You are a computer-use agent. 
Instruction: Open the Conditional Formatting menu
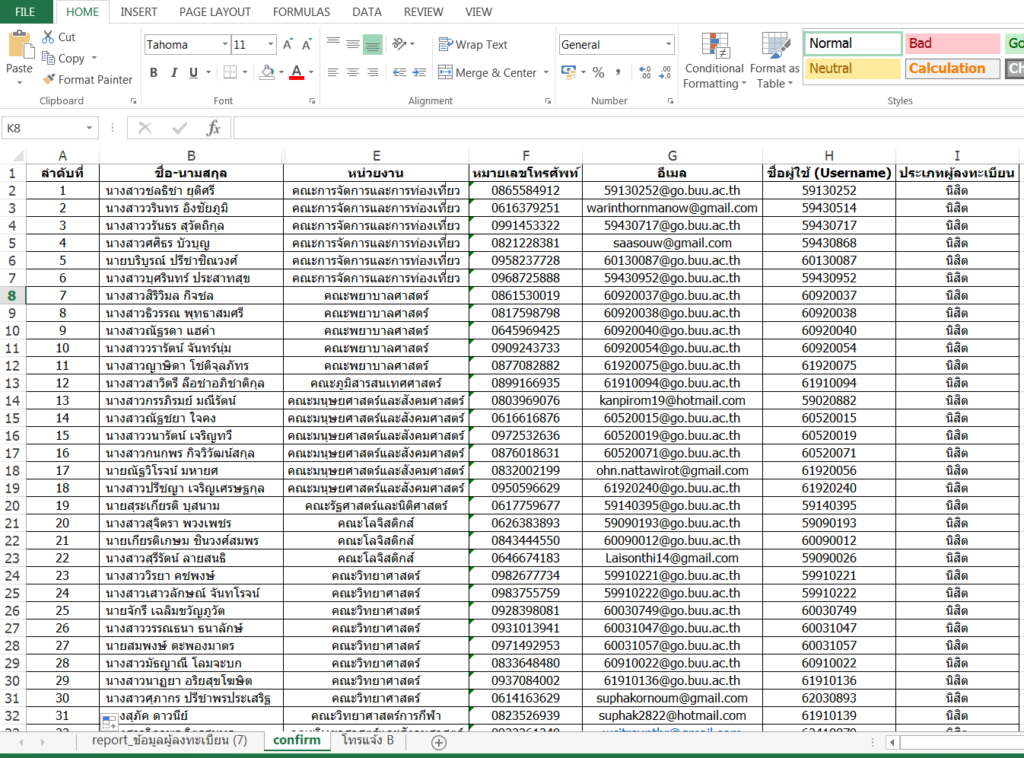coord(714,62)
